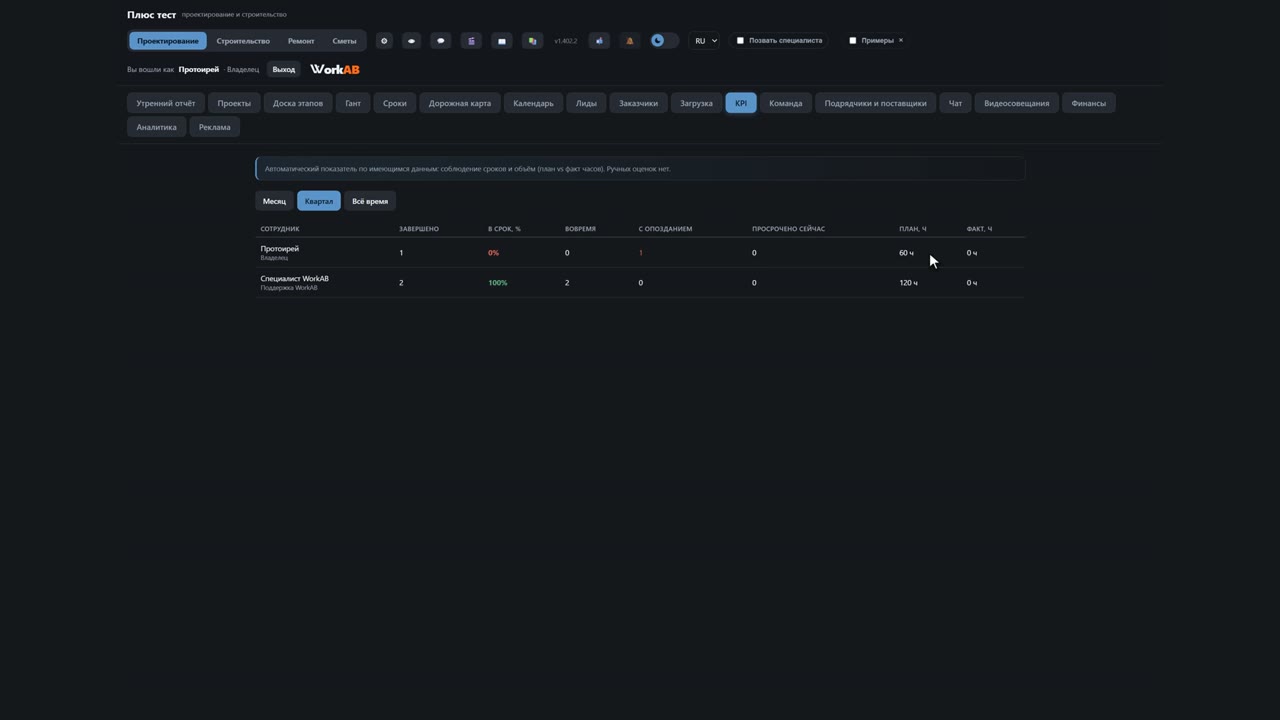Open the "Сроки" tab

[395, 103]
